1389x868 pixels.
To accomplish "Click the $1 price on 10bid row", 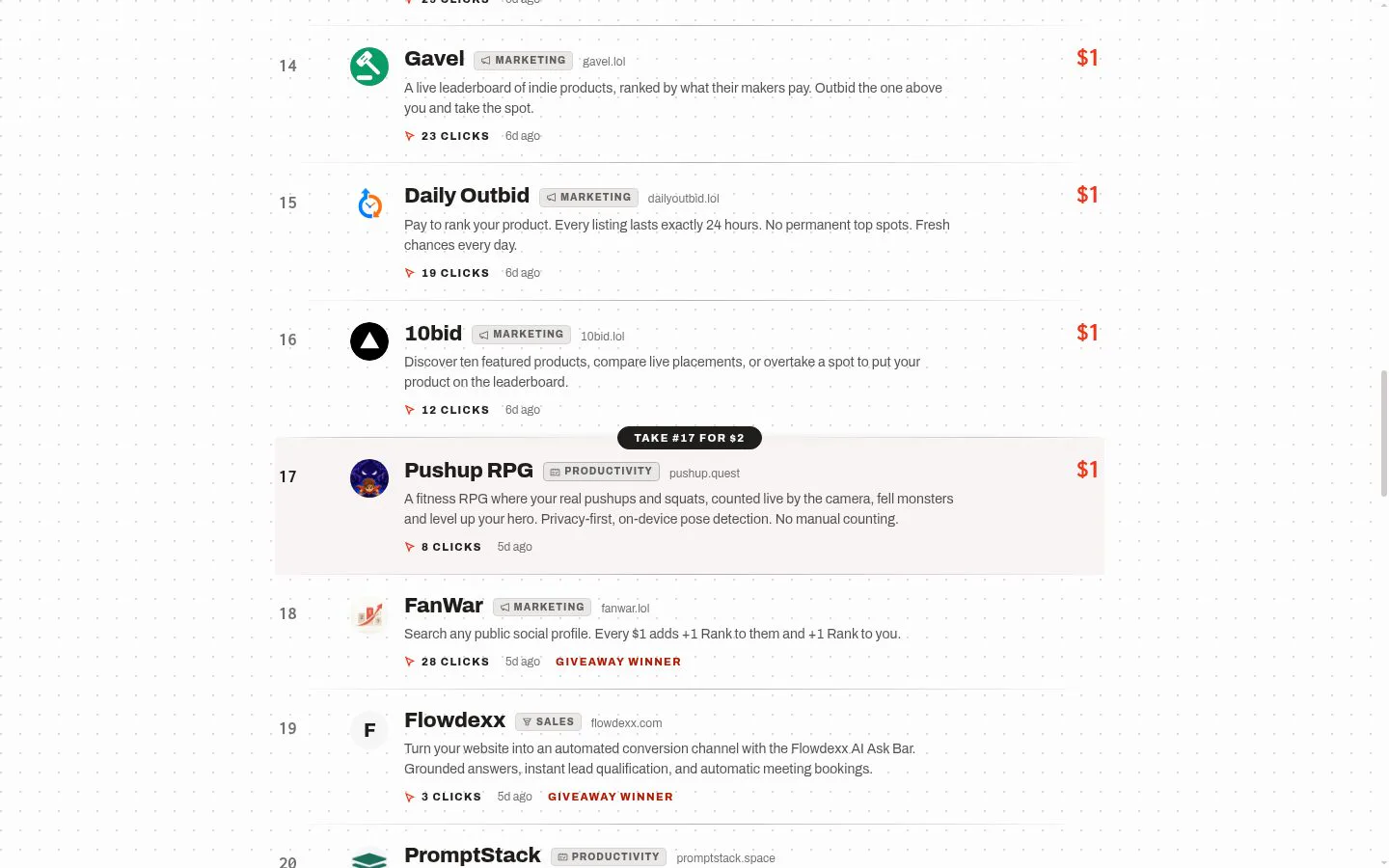I will (1088, 333).
